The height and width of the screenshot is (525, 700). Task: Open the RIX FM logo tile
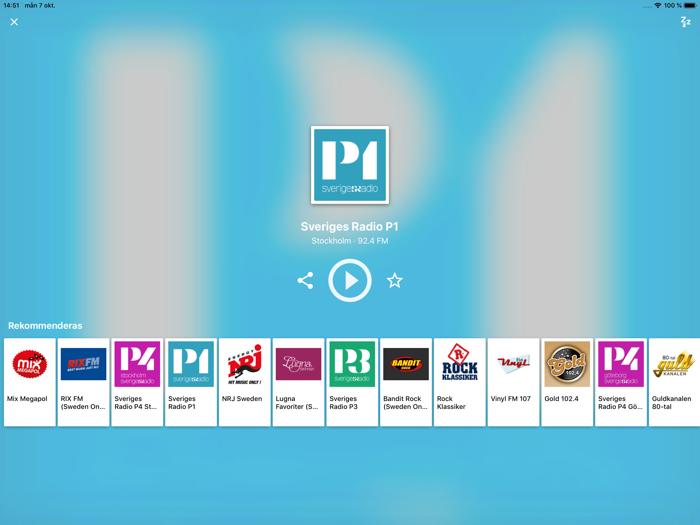coord(83,364)
